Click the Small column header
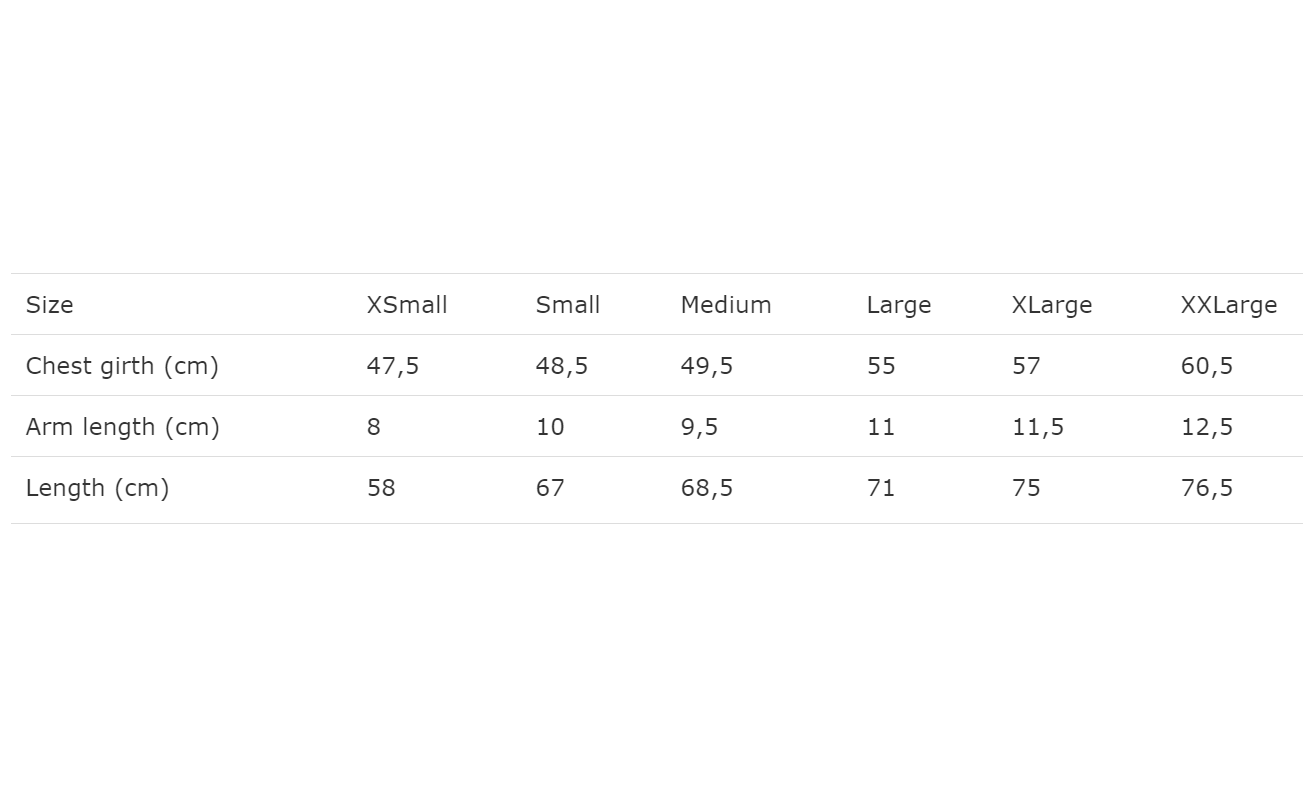 [567, 305]
